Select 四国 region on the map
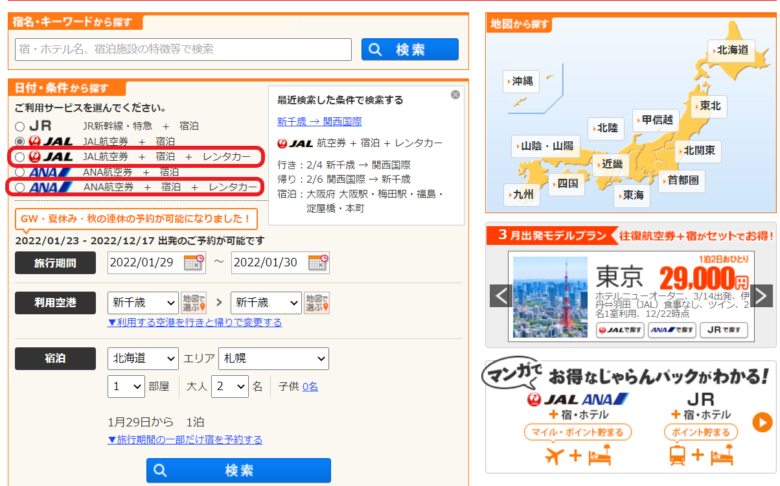The height and width of the screenshot is (486, 780). pyautogui.click(x=567, y=184)
